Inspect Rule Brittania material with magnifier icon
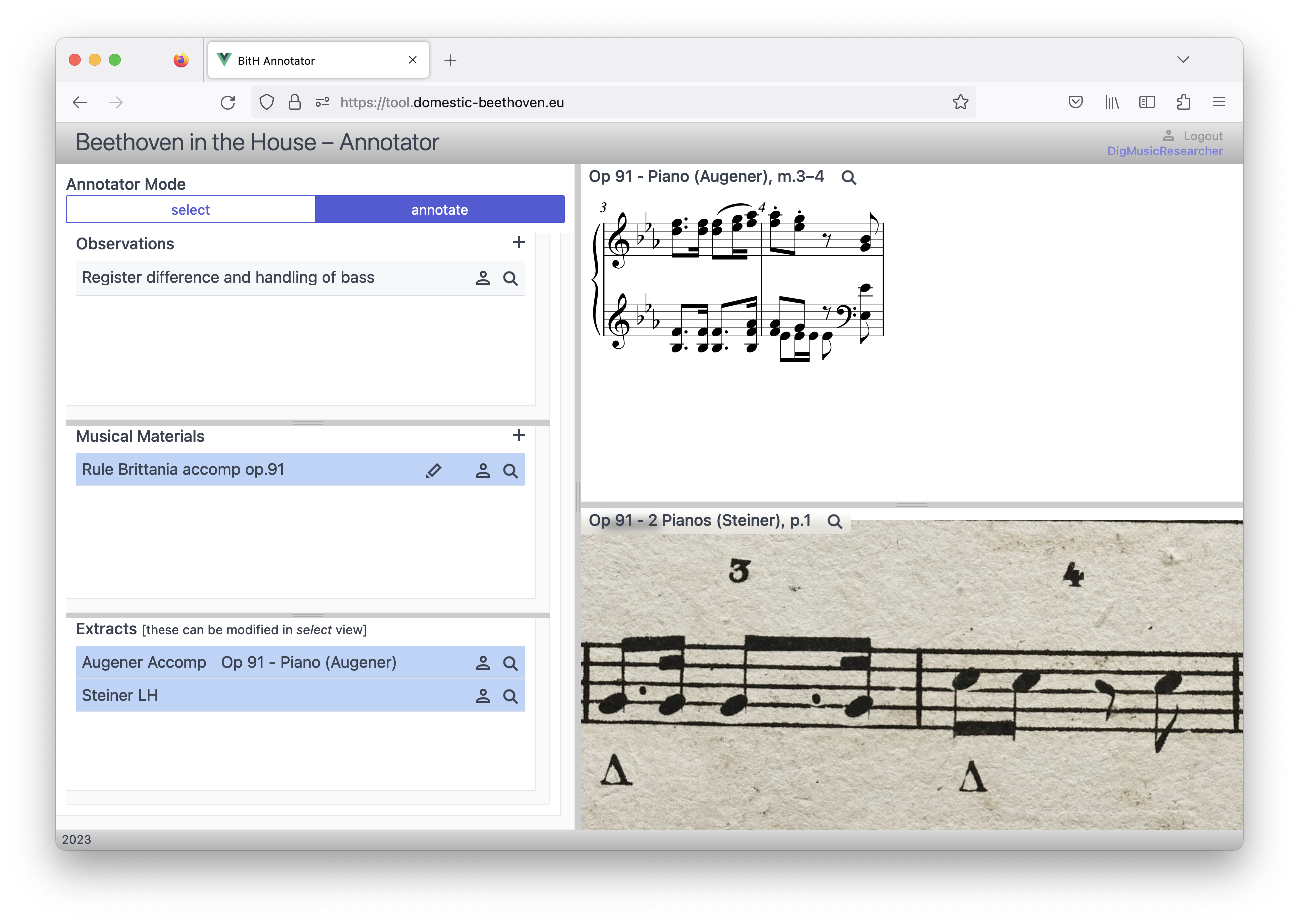Viewport: 1299px width, 924px height. click(x=510, y=471)
